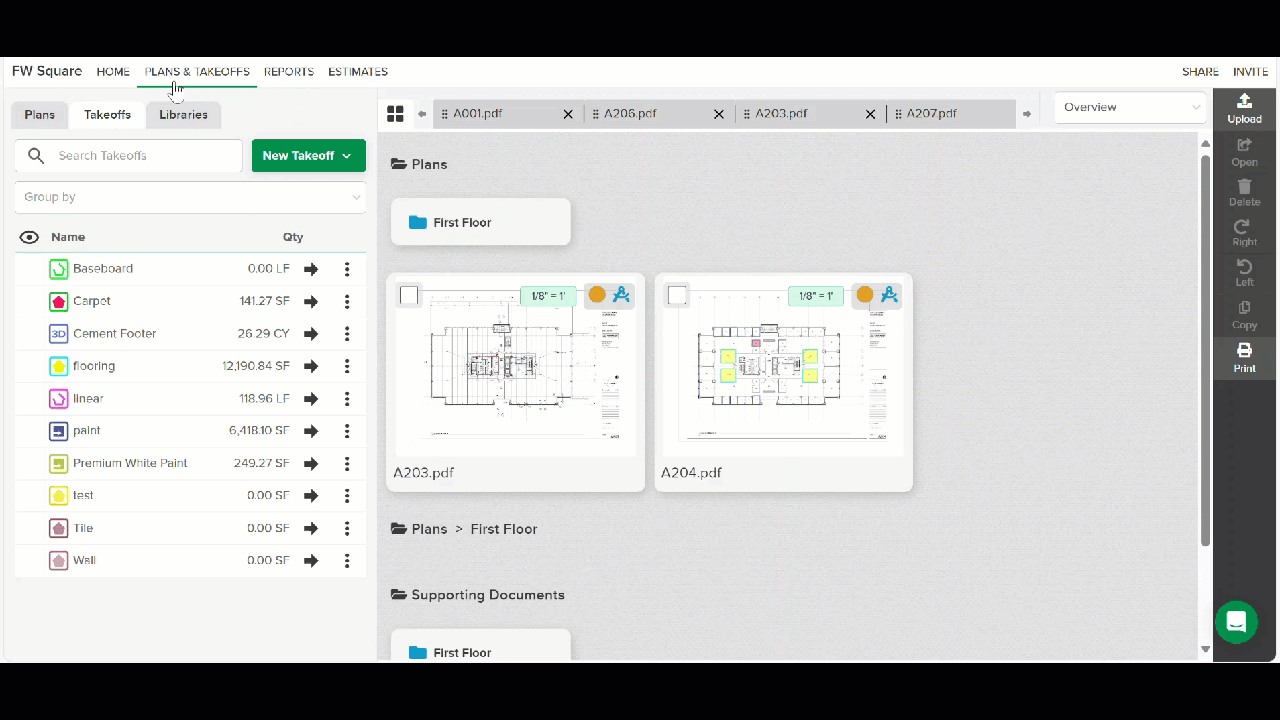Click the search magnifier icon
Viewport: 1280px width, 720px height.
pyautogui.click(x=36, y=156)
